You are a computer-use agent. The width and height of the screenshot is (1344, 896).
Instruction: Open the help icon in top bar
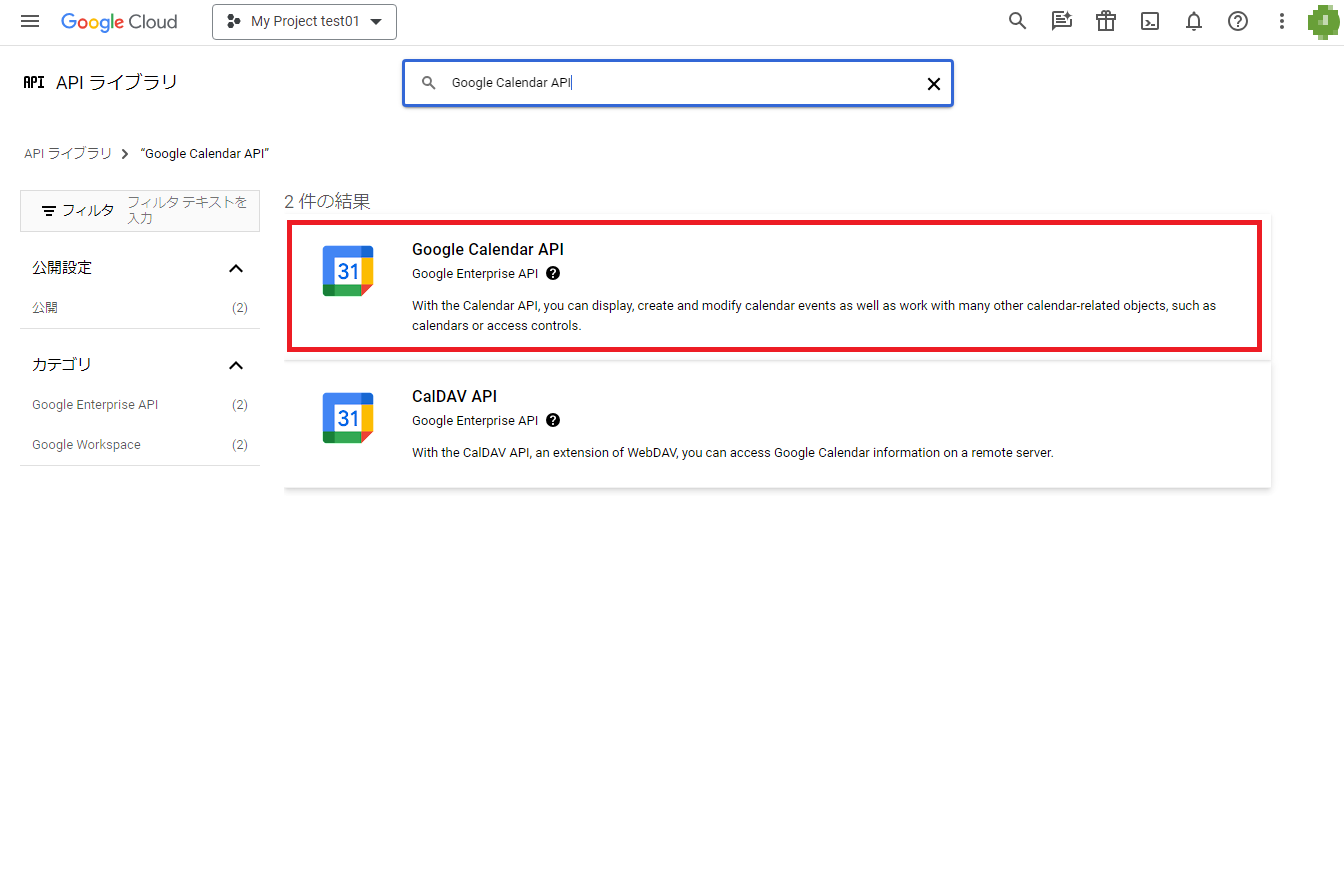[1237, 21]
